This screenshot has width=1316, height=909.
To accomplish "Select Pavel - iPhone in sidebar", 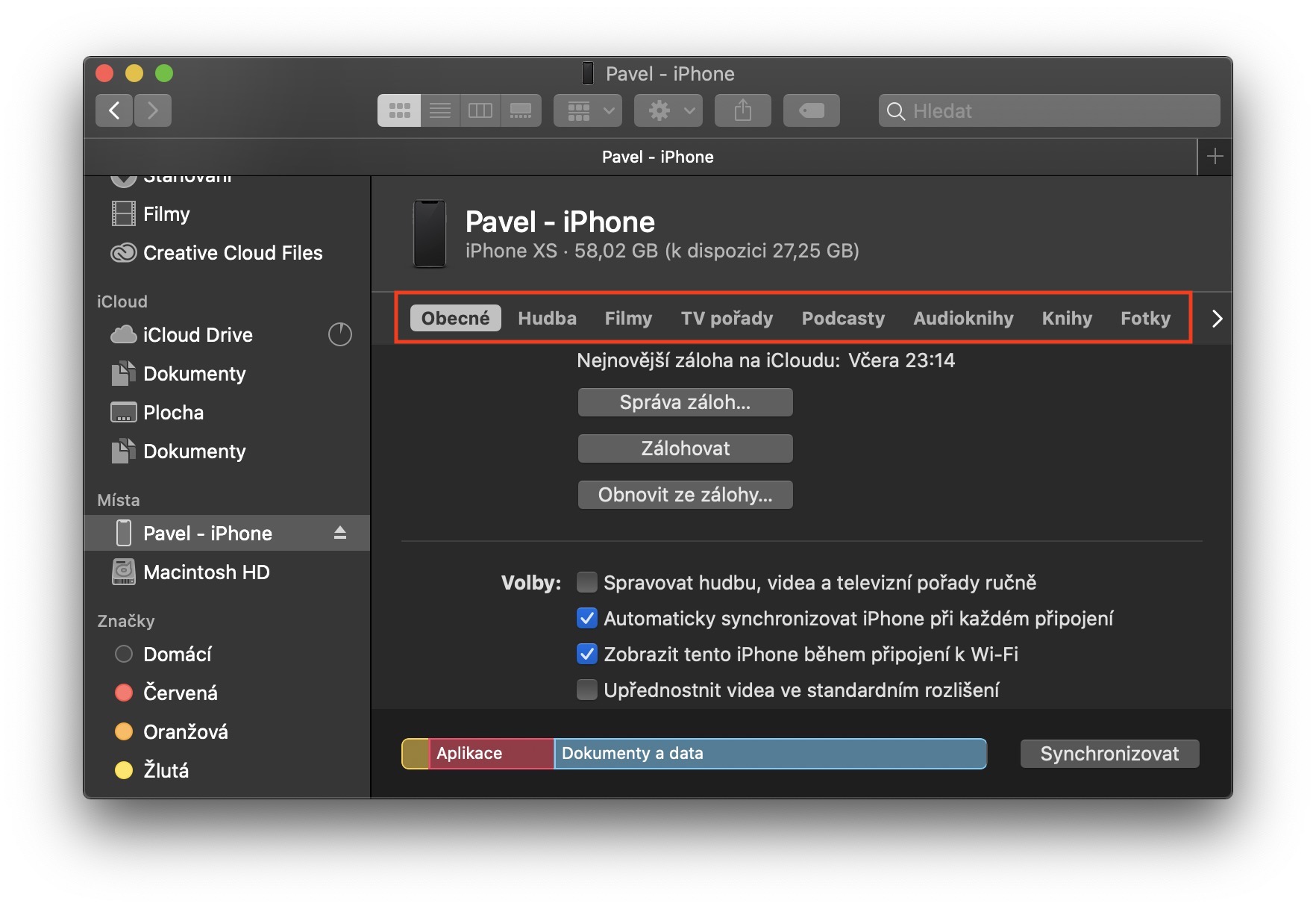I will pyautogui.click(x=227, y=533).
